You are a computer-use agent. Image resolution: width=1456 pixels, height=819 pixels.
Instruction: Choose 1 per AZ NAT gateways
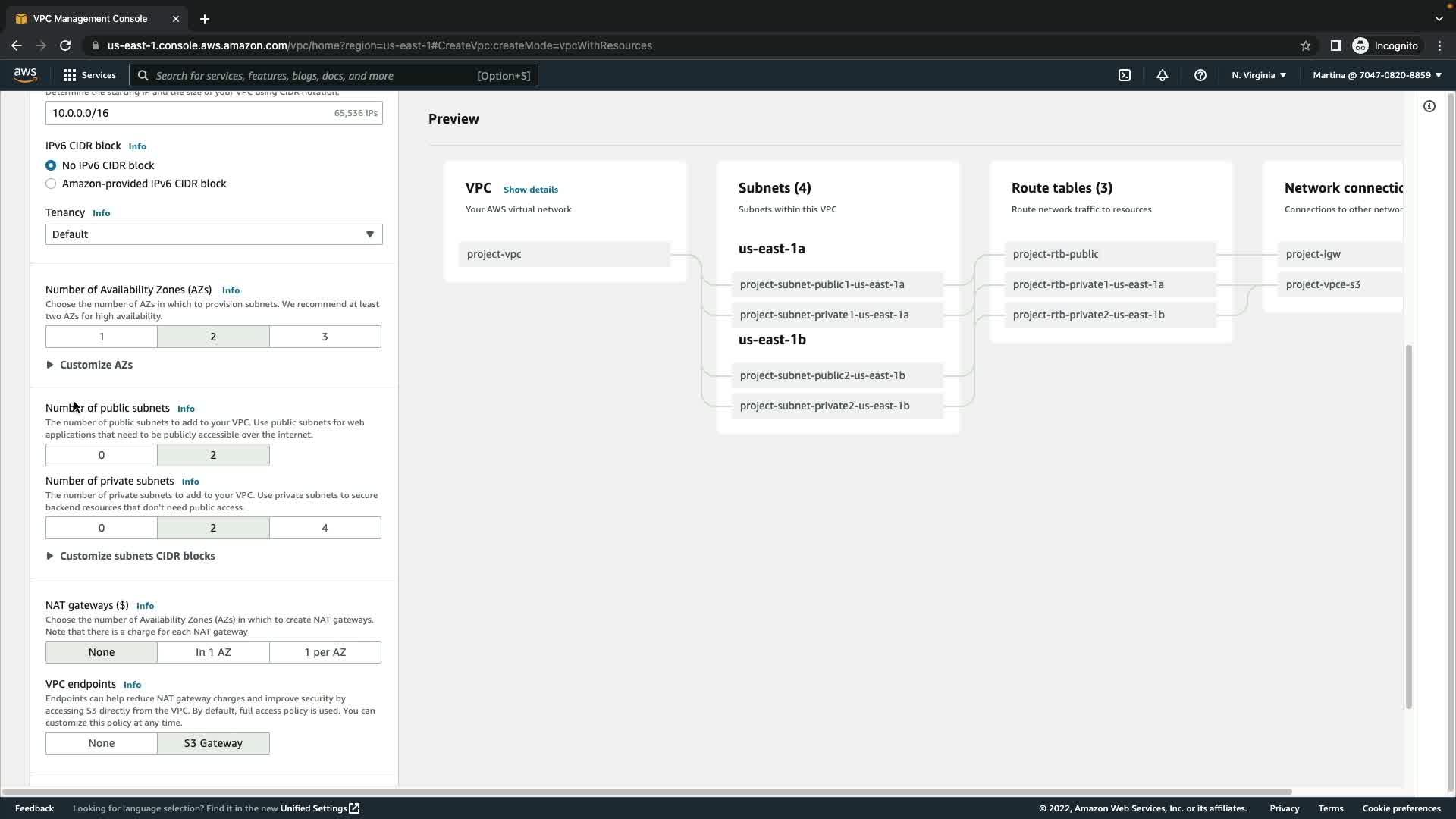[x=325, y=652]
